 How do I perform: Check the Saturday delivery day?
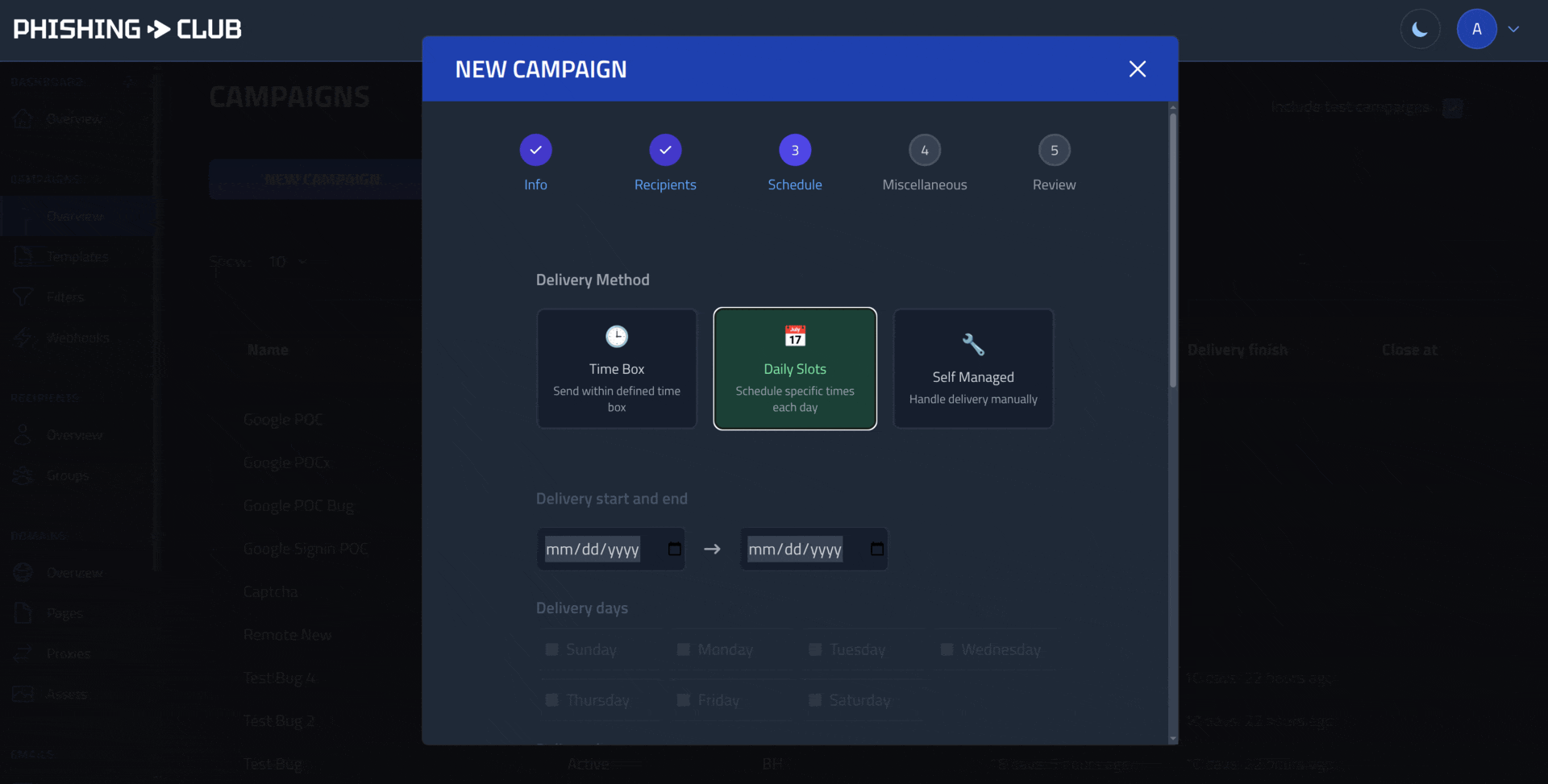click(815, 700)
